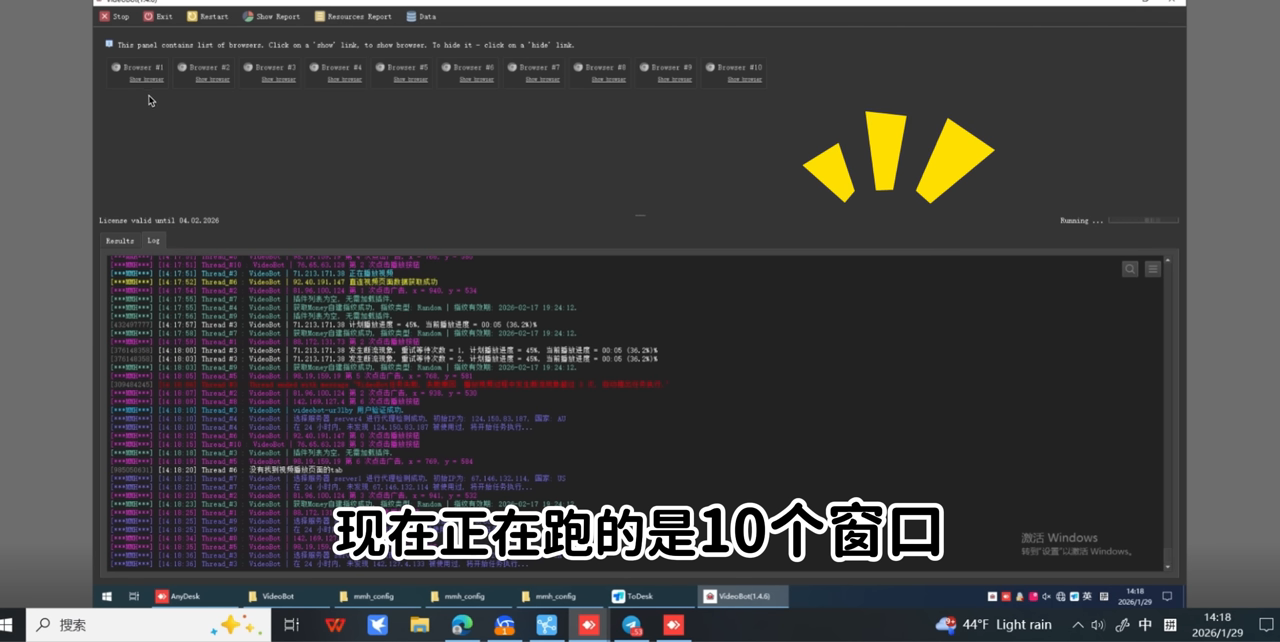Switch to the Log tab
This screenshot has width=1280, height=642.
pyautogui.click(x=153, y=240)
